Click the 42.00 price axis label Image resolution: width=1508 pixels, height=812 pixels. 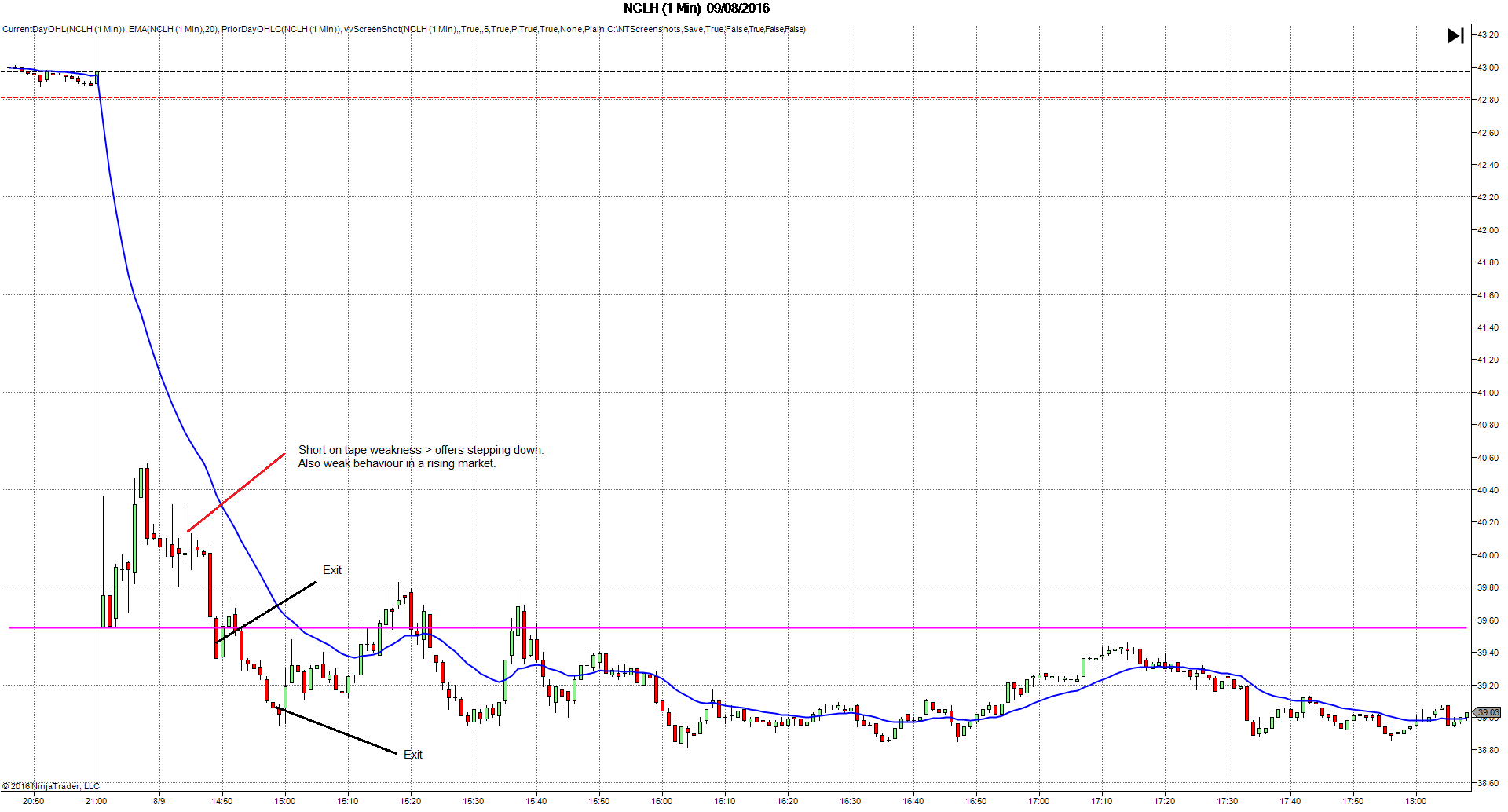click(1488, 230)
